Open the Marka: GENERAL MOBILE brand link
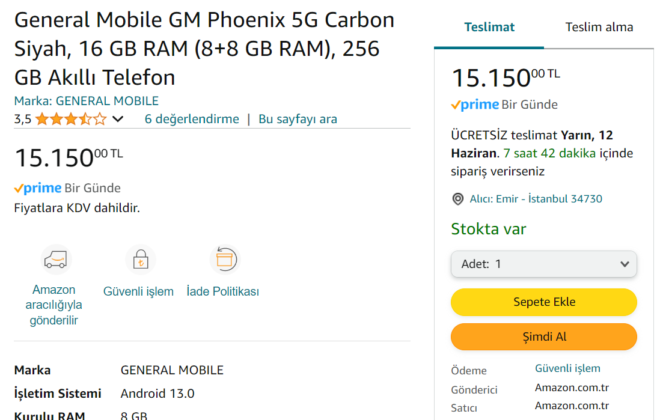This screenshot has width=660, height=420. tap(86, 100)
